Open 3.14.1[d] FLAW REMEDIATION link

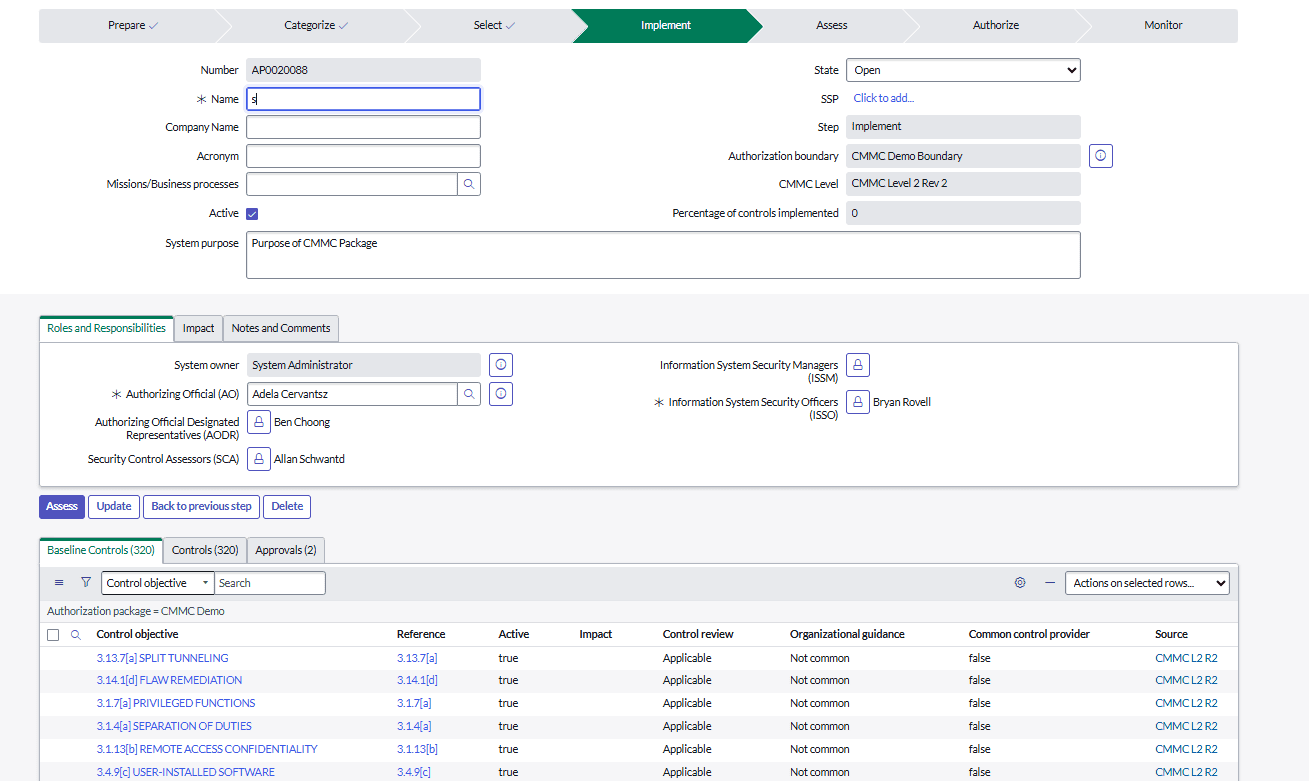[170, 680]
